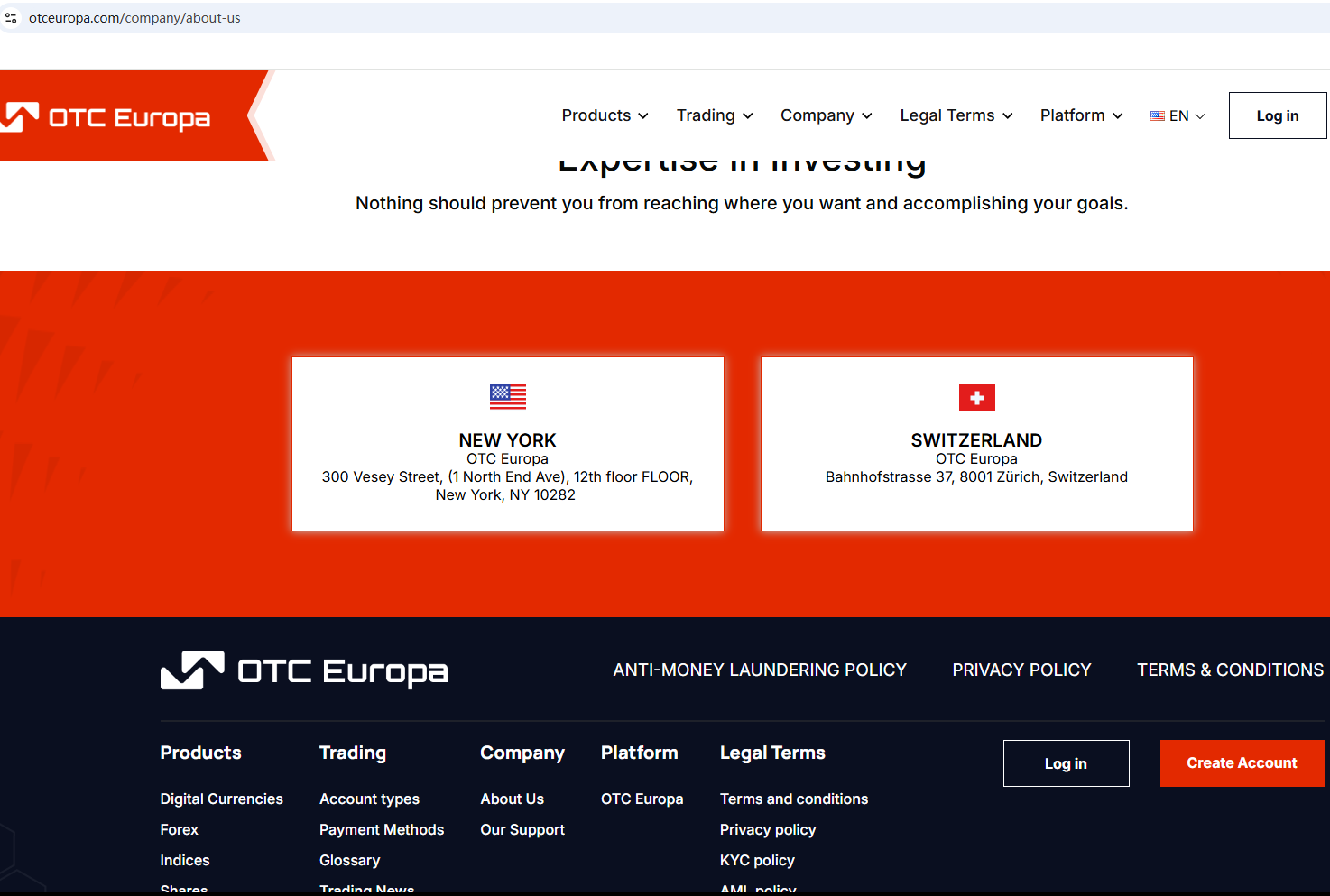Expand the Company dropdown chevron
Screen dimensions: 1330x896
click(x=867, y=116)
